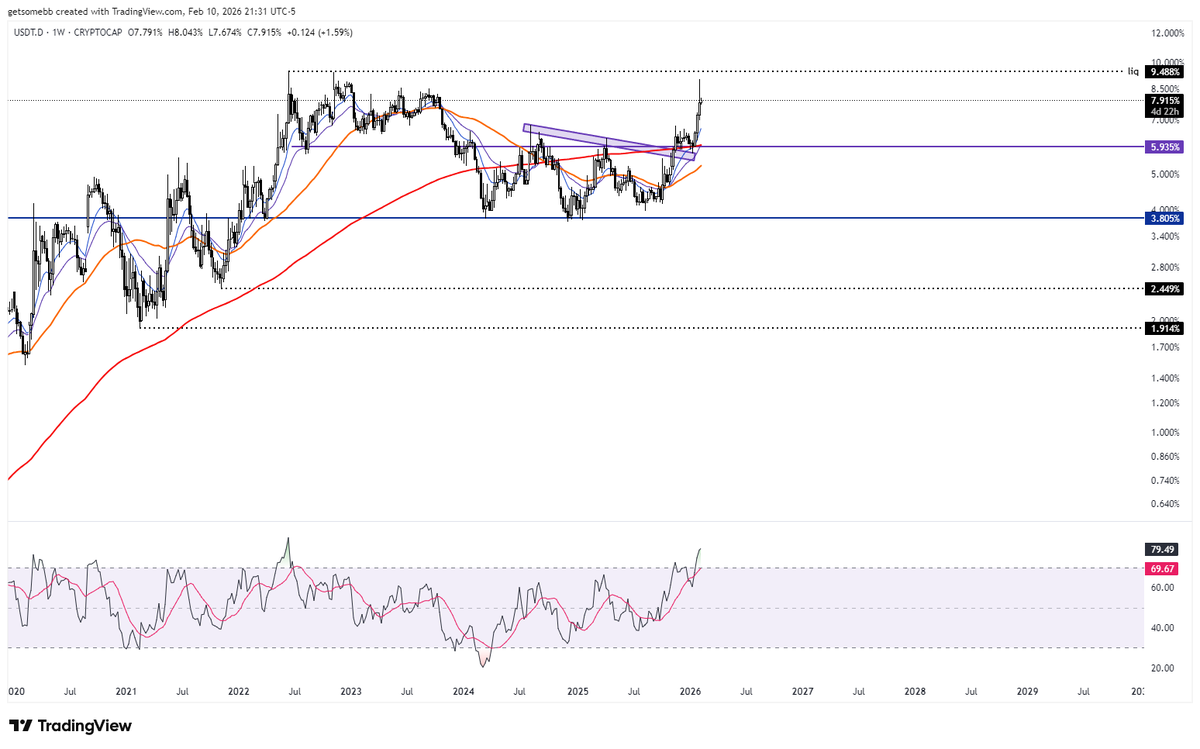The image size is (1200, 749).
Task: Click the 2024 time axis label
Action: pyautogui.click(x=464, y=691)
